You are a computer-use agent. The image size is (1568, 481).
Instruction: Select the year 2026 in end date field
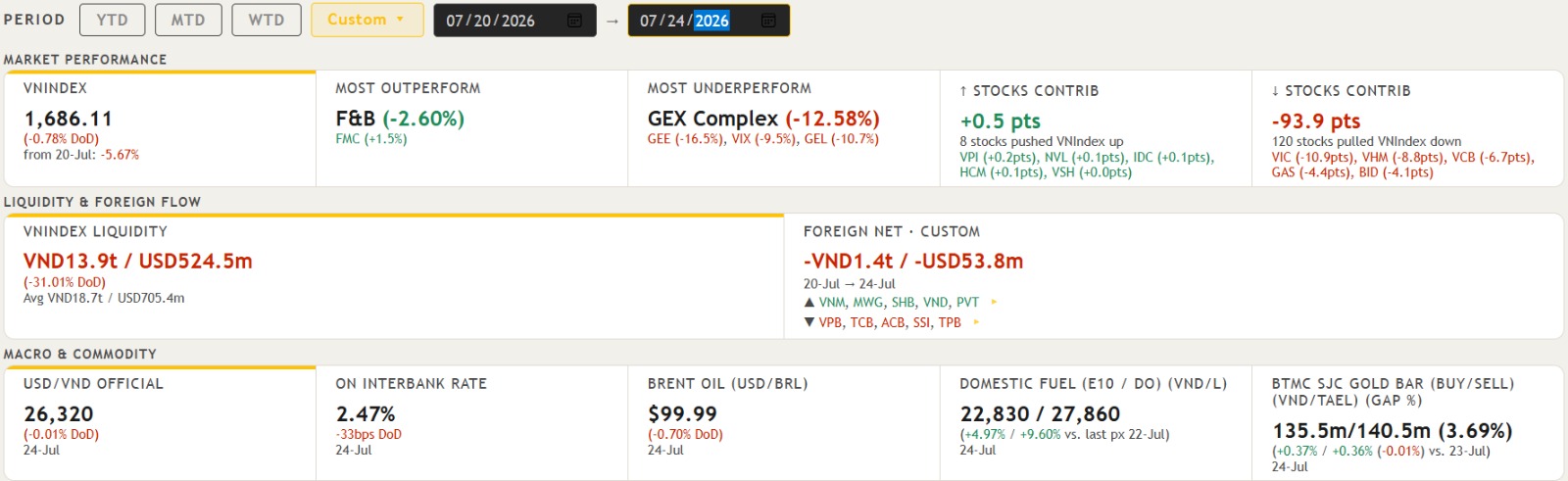click(x=711, y=21)
